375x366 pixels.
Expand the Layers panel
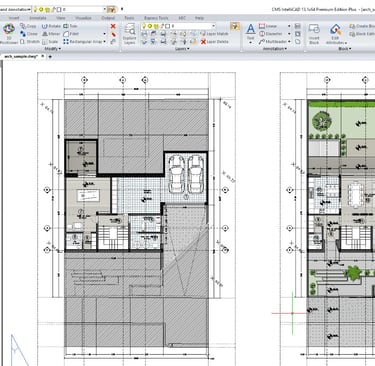(x=182, y=49)
